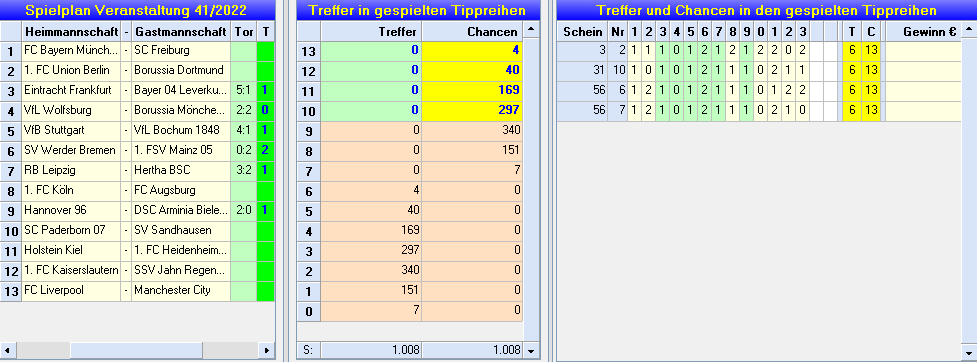The width and height of the screenshot is (977, 362).
Task: Click down scroll arrow in Treffer table
Action: tap(531, 350)
